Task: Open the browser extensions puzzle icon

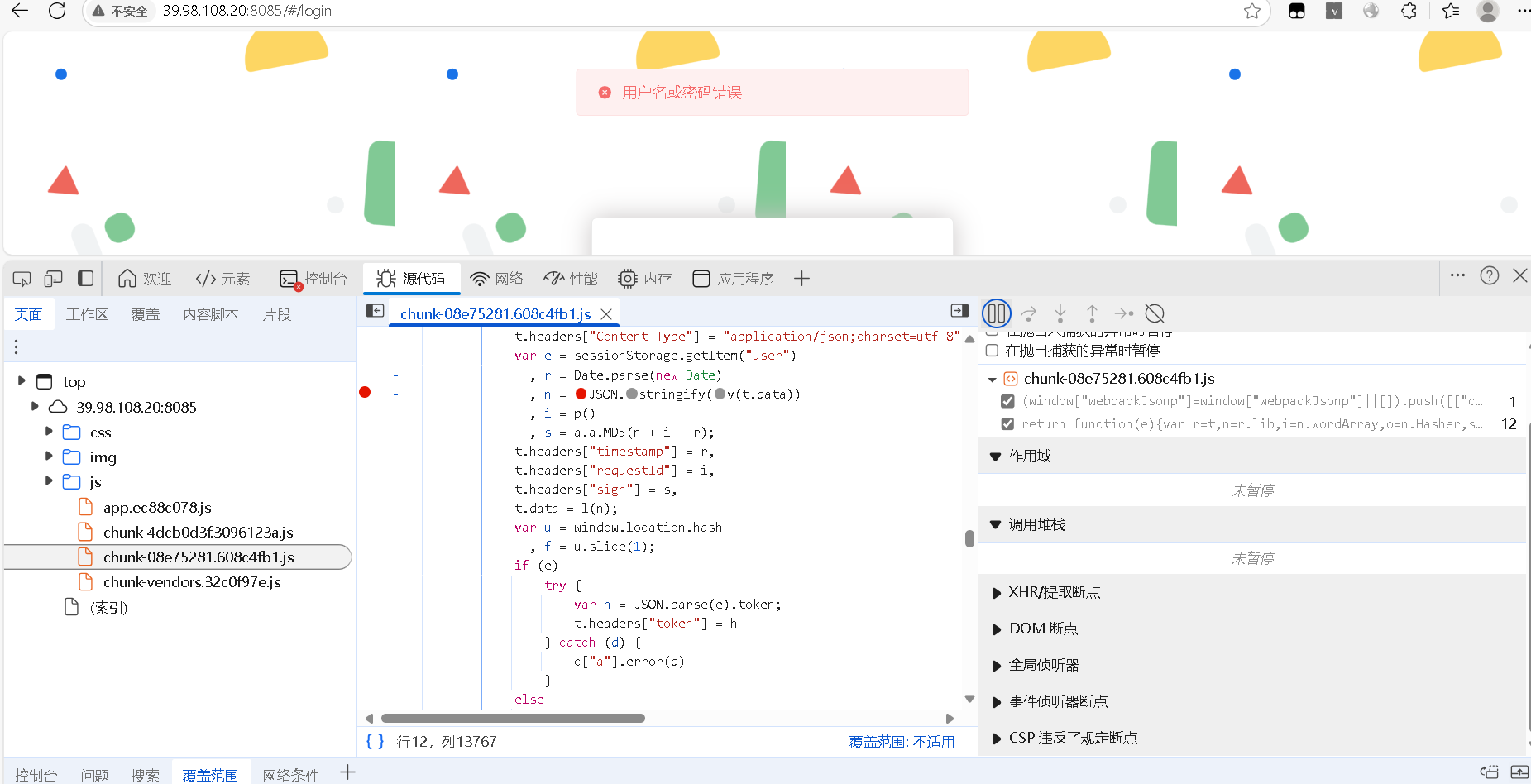Action: (1409, 11)
